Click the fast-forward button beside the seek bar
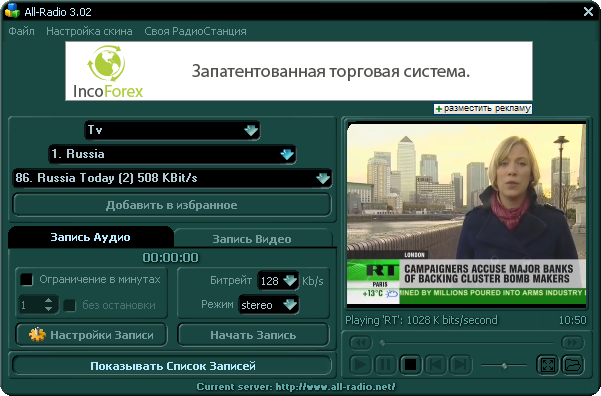The width and height of the screenshot is (601, 396). coord(572,342)
